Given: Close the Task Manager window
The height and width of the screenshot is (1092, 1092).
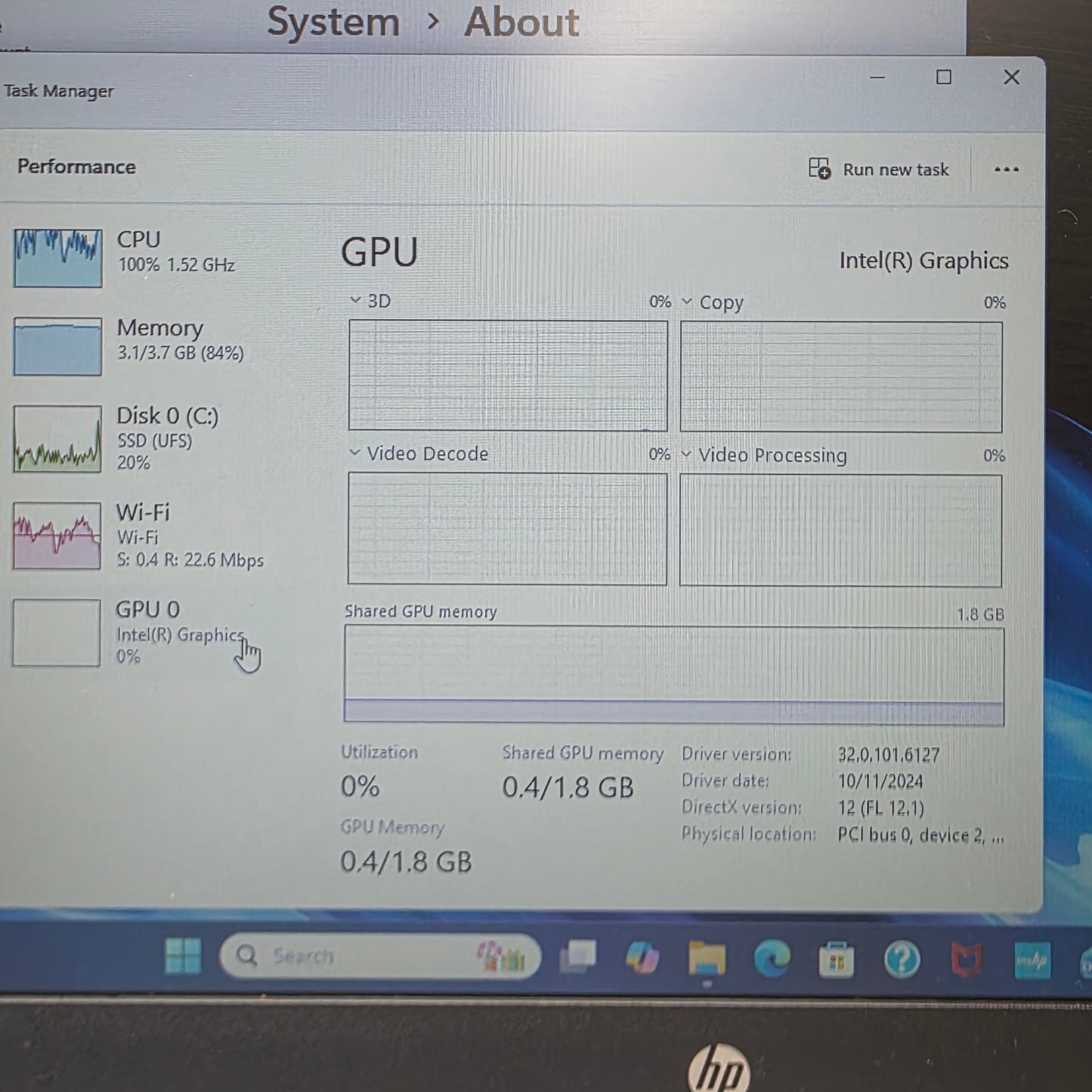Looking at the screenshot, I should pos(1011,77).
